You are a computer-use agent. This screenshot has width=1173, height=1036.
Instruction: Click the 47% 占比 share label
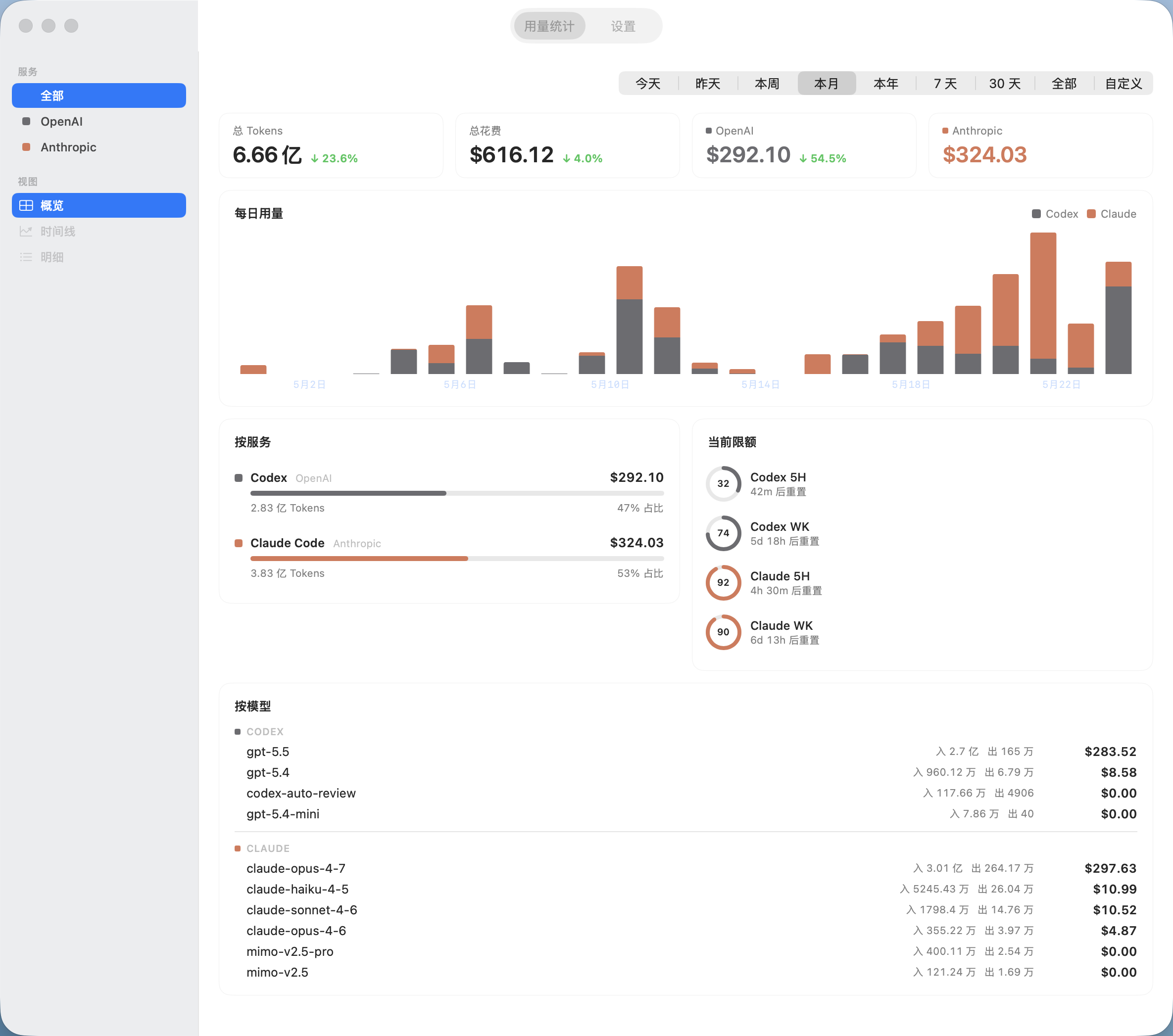(640, 508)
